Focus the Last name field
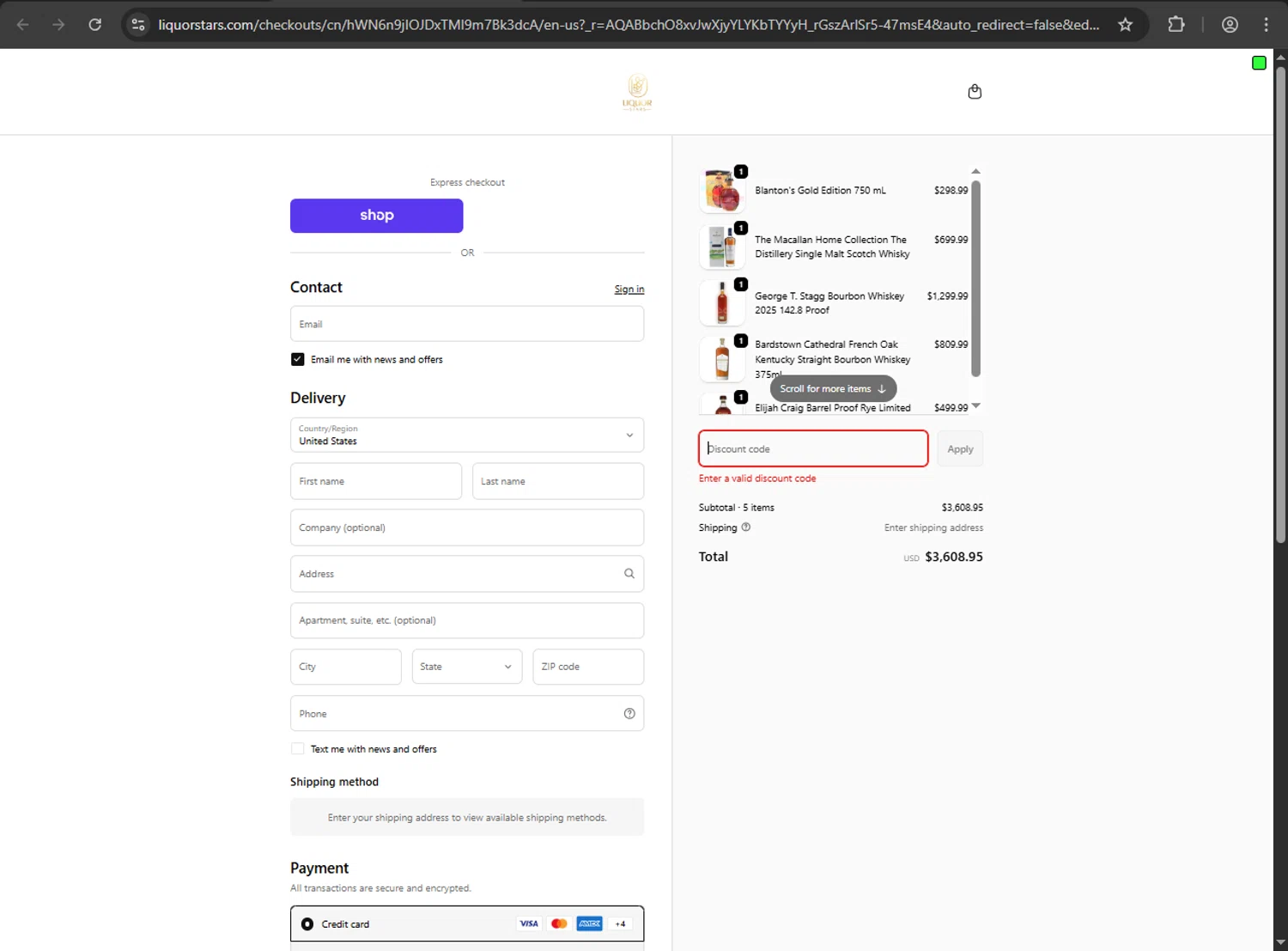This screenshot has width=1288, height=951. tap(558, 481)
